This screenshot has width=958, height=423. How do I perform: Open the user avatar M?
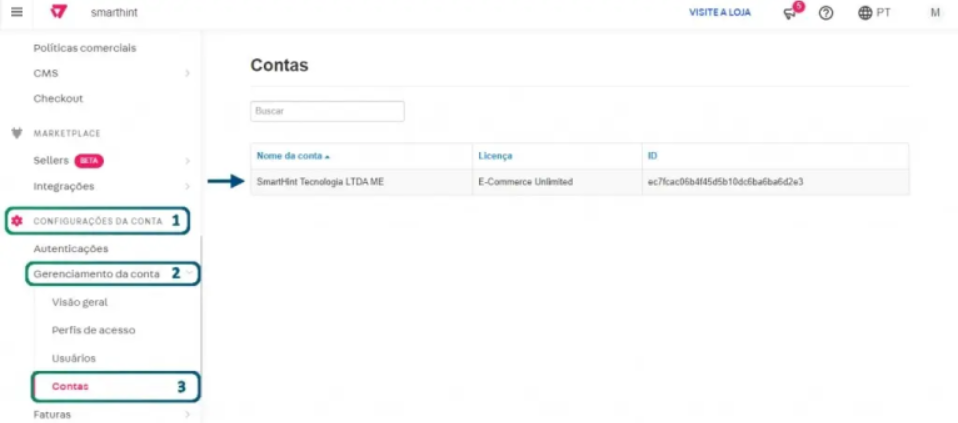[x=935, y=13]
